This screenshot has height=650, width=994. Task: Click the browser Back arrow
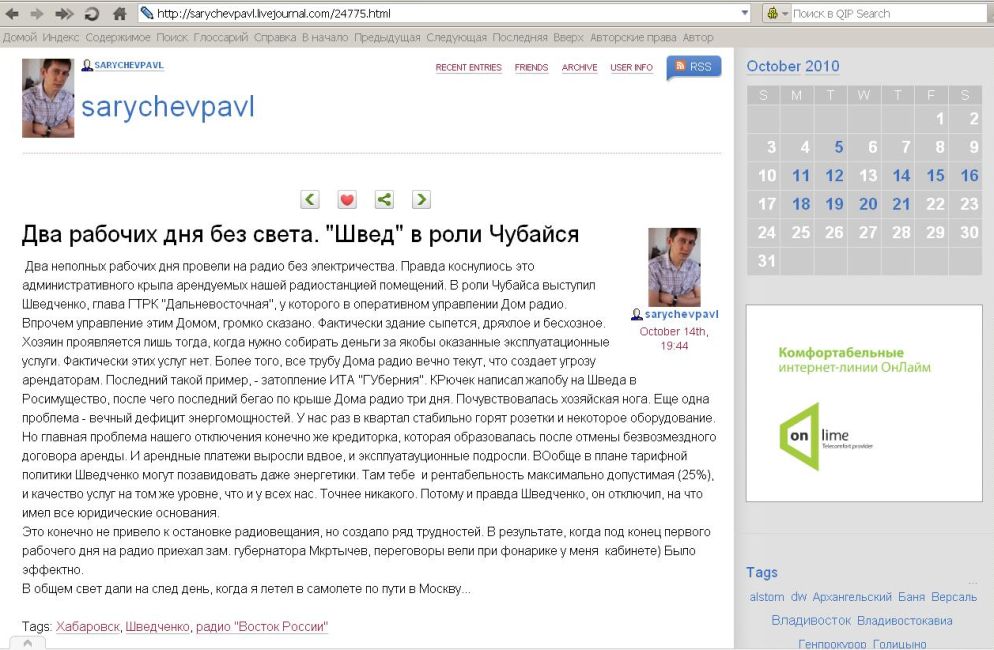click(x=11, y=14)
